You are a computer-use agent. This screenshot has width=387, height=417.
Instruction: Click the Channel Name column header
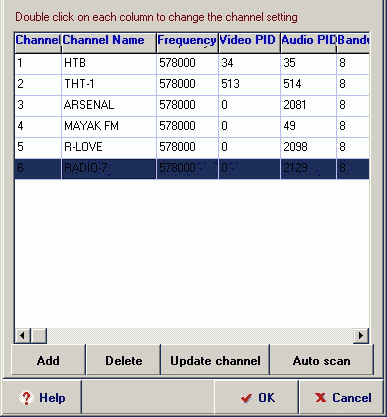(109, 42)
